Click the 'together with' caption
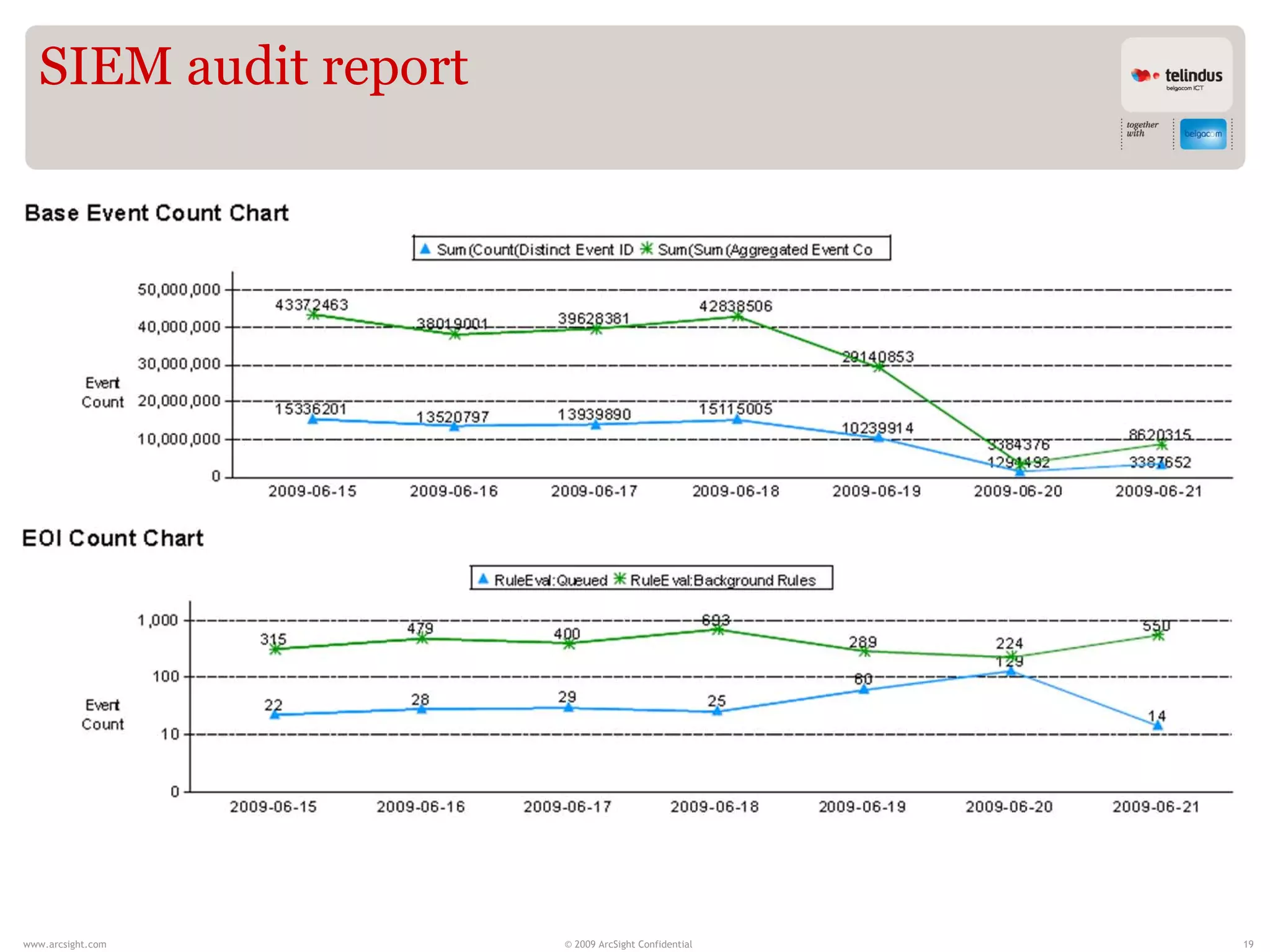Viewport: 1270px width, 952px height. click(x=1142, y=129)
